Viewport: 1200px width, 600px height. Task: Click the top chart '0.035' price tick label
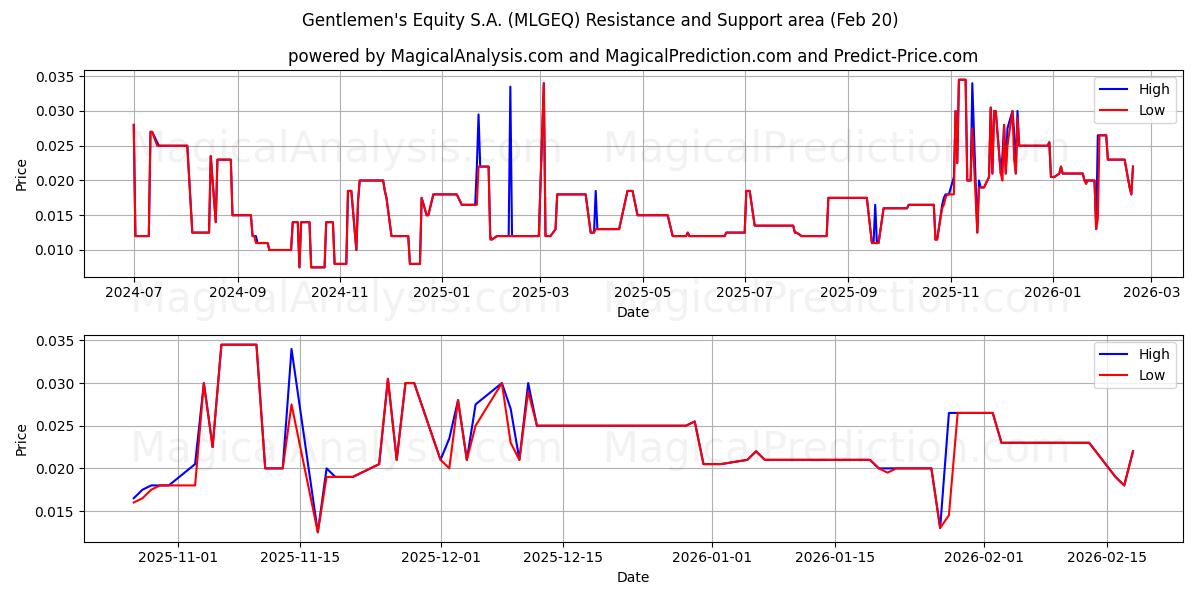(57, 77)
